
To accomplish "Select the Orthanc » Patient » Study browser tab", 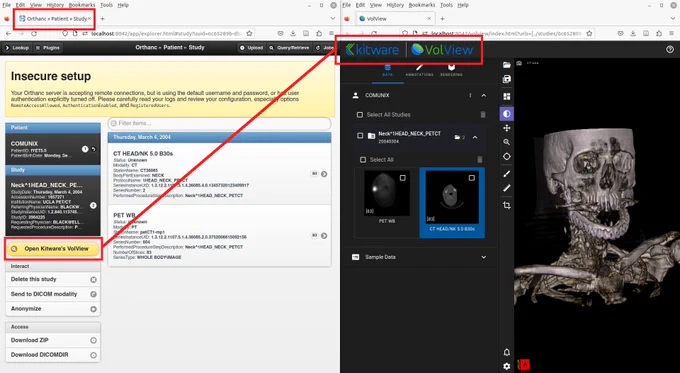I will click(x=54, y=19).
